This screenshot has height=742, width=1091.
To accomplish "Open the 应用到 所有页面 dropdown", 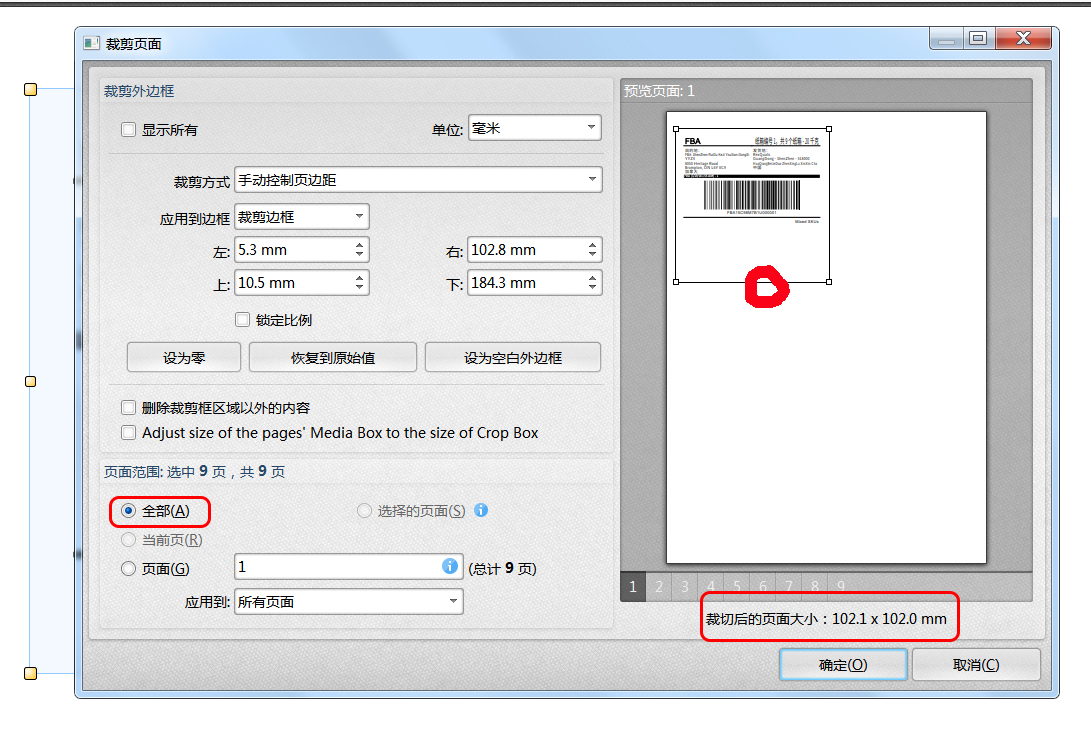I will (x=349, y=601).
